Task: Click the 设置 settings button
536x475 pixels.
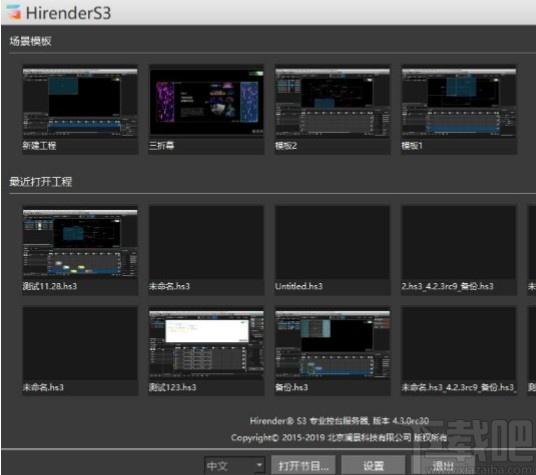Action: tap(373, 465)
